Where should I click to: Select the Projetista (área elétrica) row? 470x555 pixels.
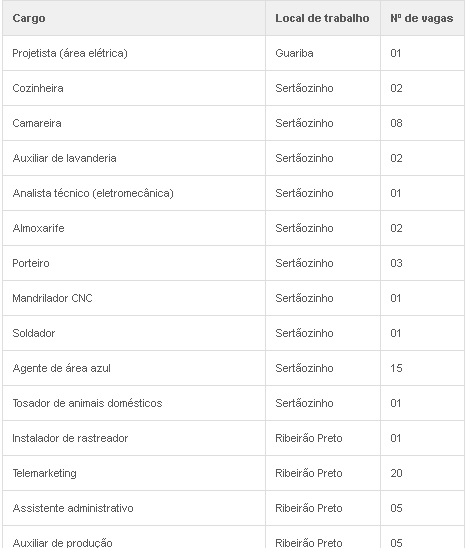(233, 53)
